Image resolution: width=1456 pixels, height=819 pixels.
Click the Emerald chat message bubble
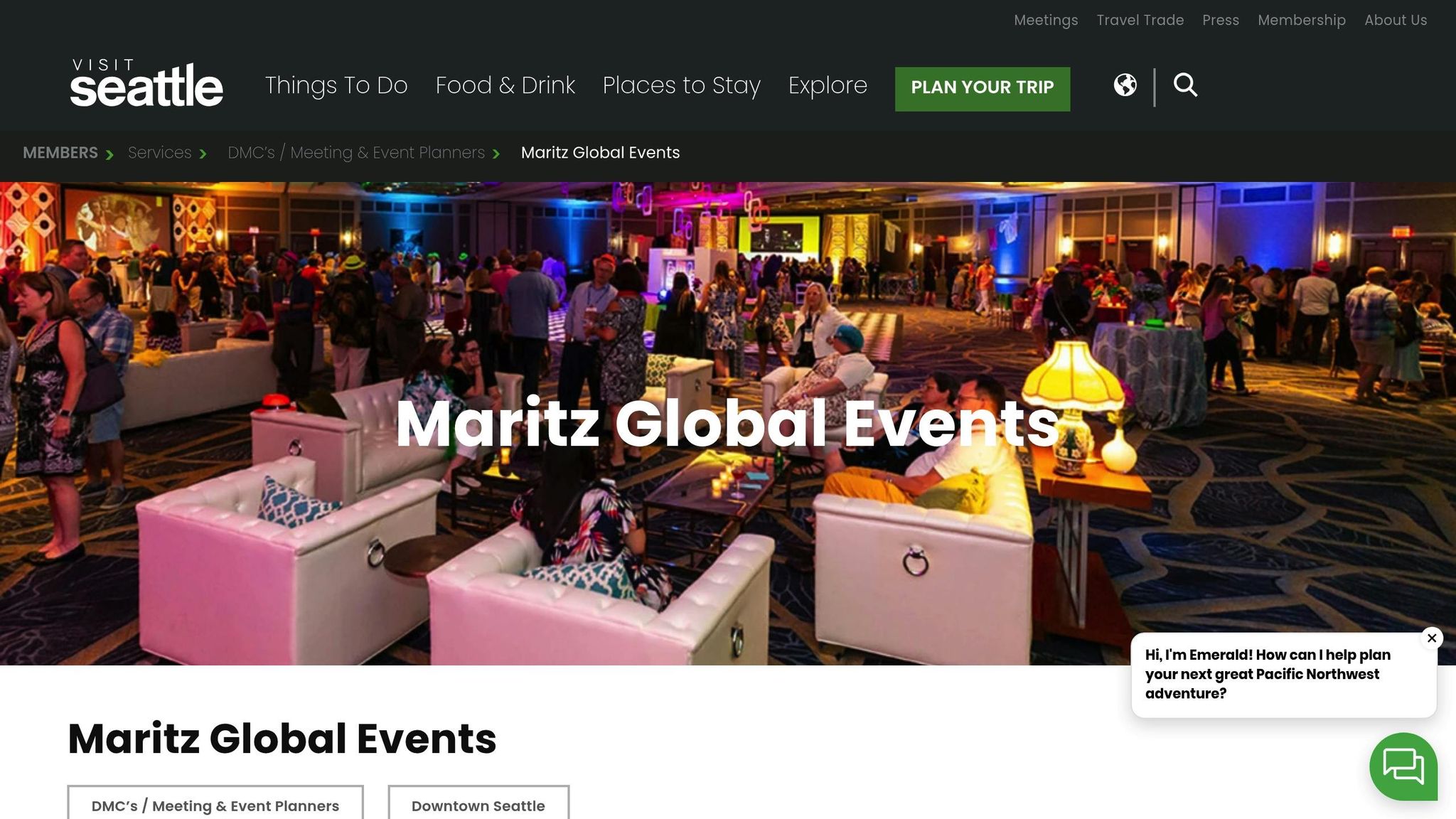pyautogui.click(x=1283, y=675)
